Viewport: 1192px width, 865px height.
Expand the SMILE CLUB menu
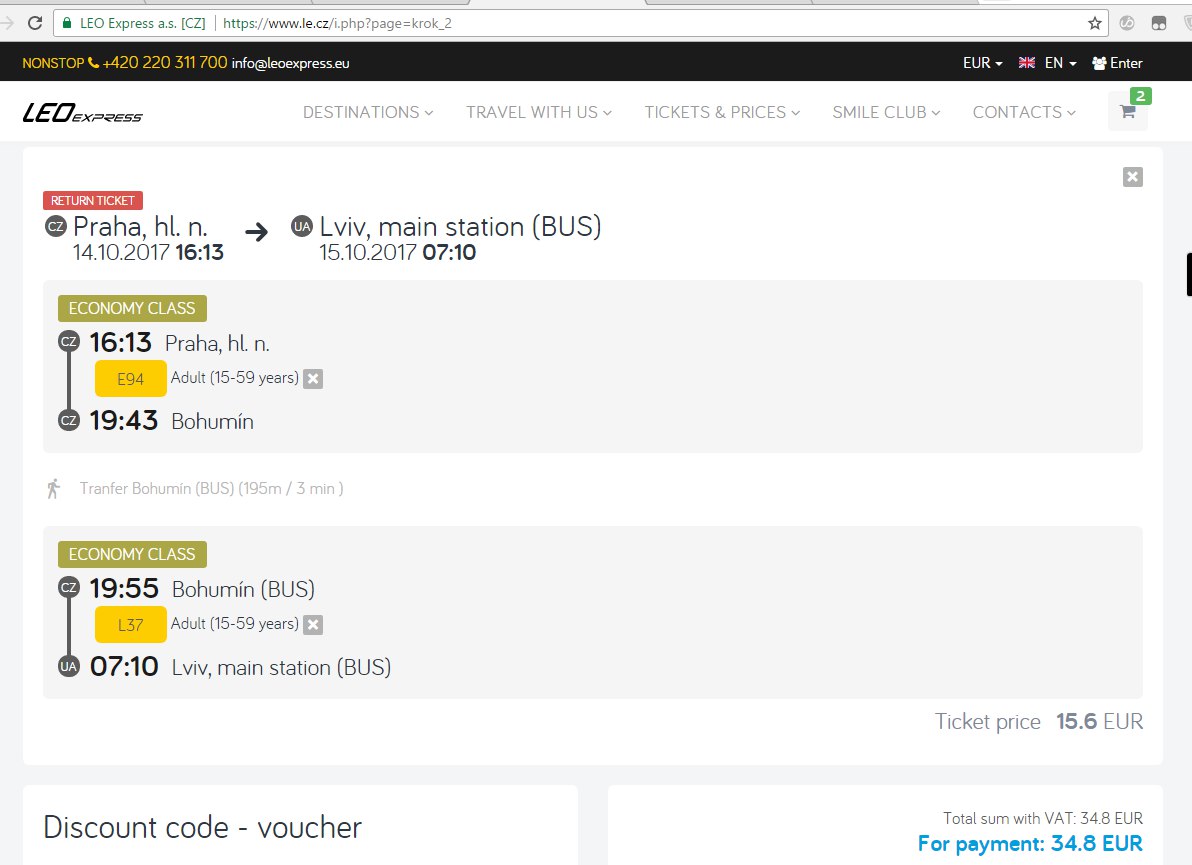pyautogui.click(x=886, y=112)
